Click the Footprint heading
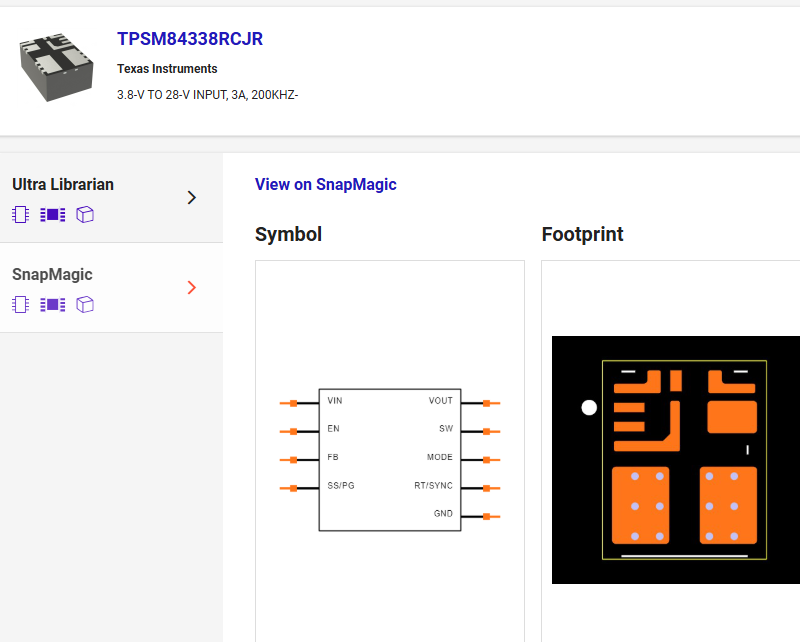The image size is (800, 642). pos(582,234)
